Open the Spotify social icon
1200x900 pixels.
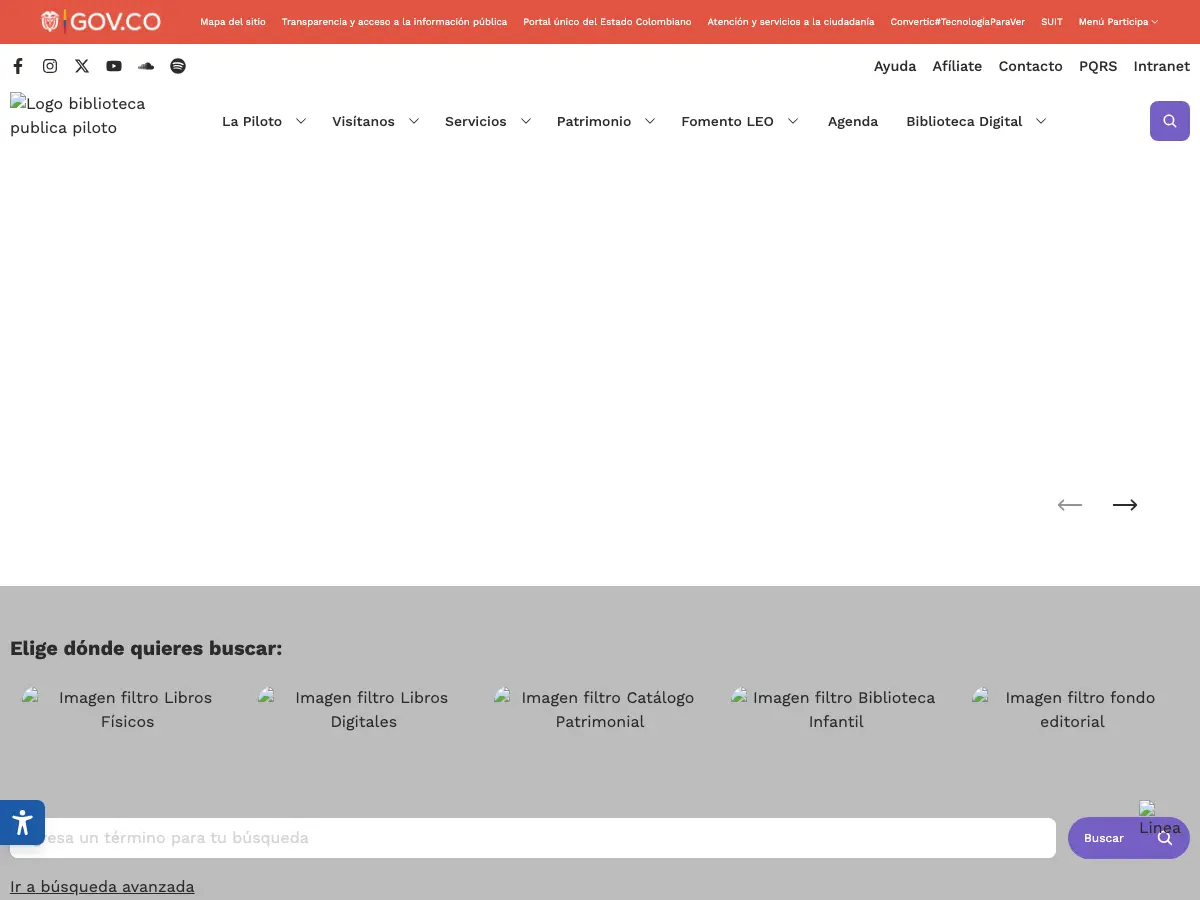(178, 66)
